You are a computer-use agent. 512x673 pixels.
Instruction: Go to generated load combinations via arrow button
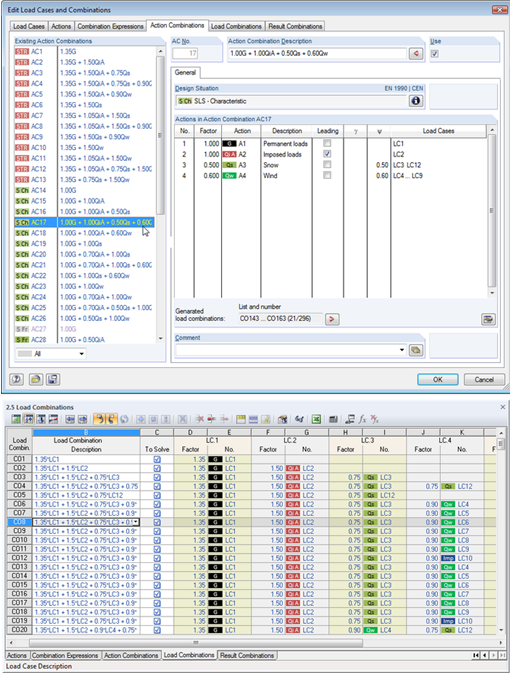(332, 319)
